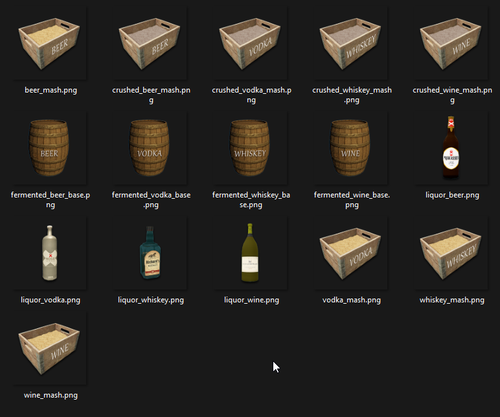
Task: Select the crushed_whiskey_mash.png crate thumbnail
Action: point(350,44)
